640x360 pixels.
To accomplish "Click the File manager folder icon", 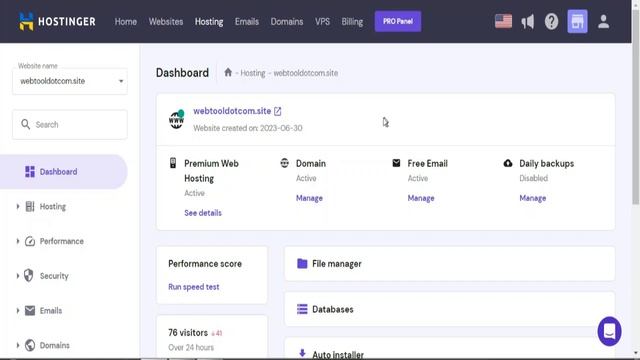I will [302, 263].
